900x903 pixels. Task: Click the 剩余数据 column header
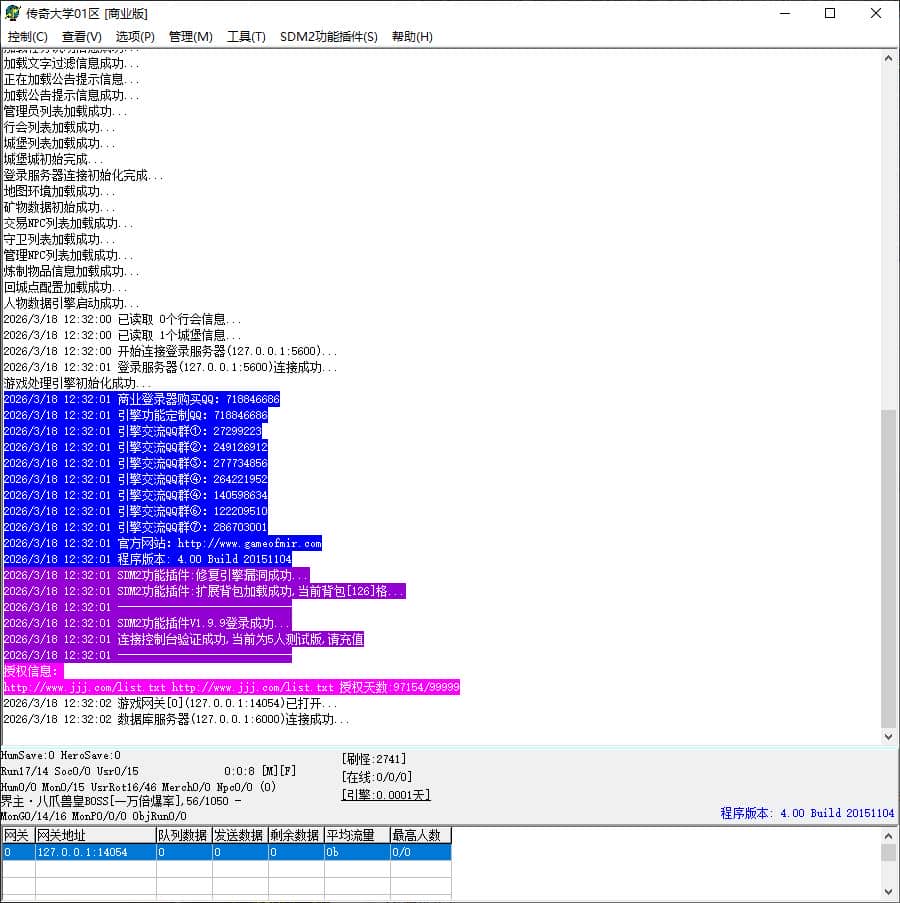point(297,835)
